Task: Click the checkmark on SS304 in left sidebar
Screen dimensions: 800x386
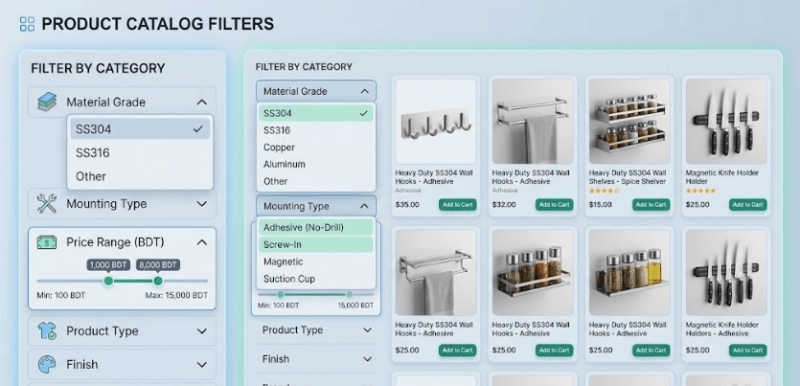Action: (198, 130)
